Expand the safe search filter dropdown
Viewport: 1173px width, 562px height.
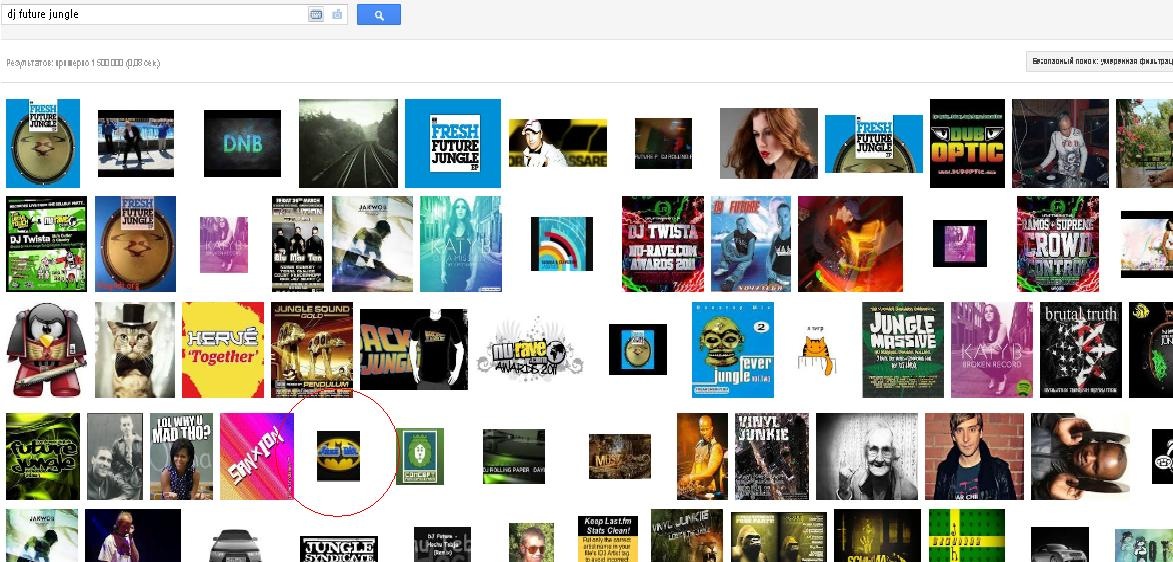pyautogui.click(x=1099, y=62)
